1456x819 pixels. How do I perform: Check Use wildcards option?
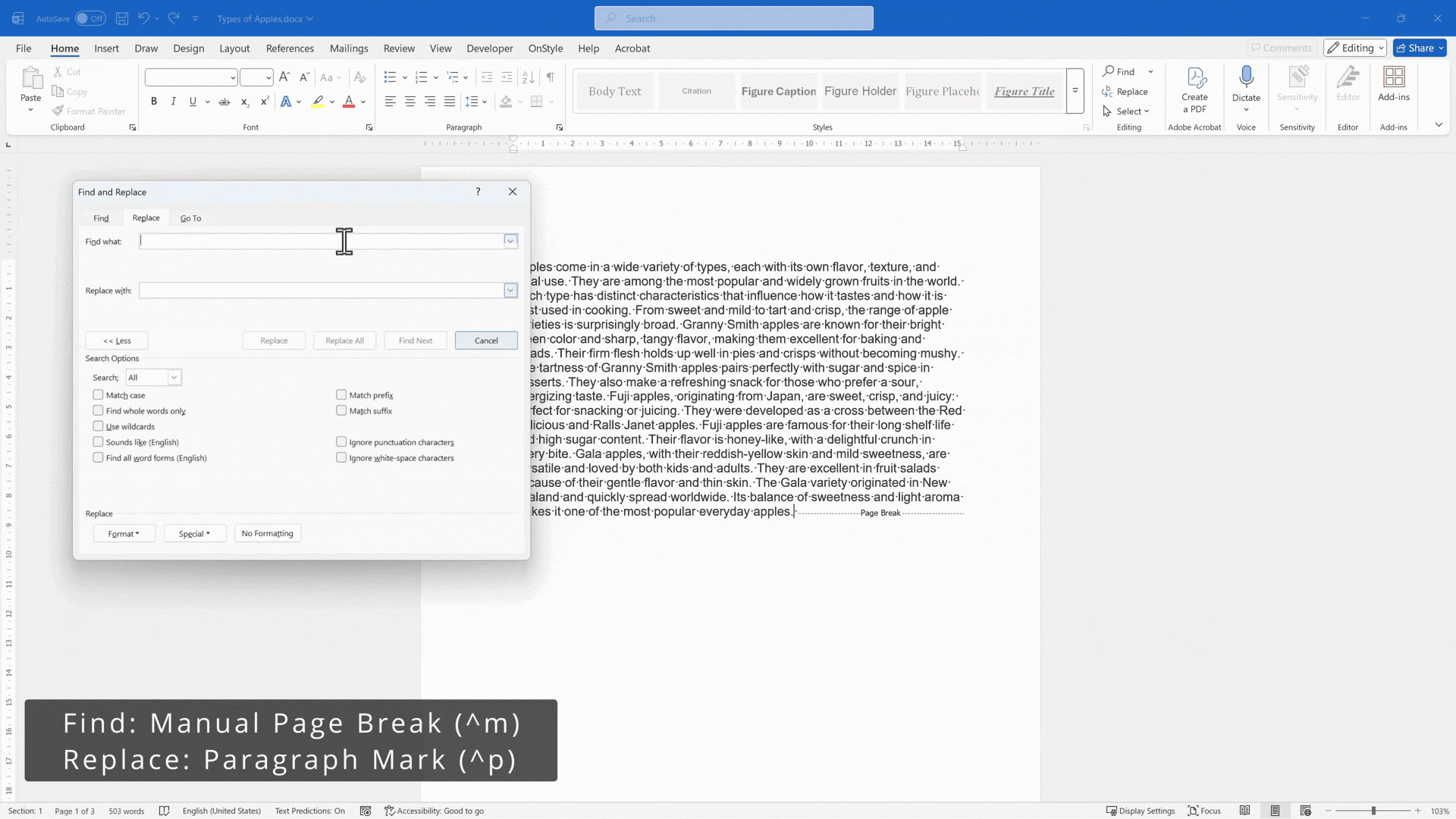(98, 426)
